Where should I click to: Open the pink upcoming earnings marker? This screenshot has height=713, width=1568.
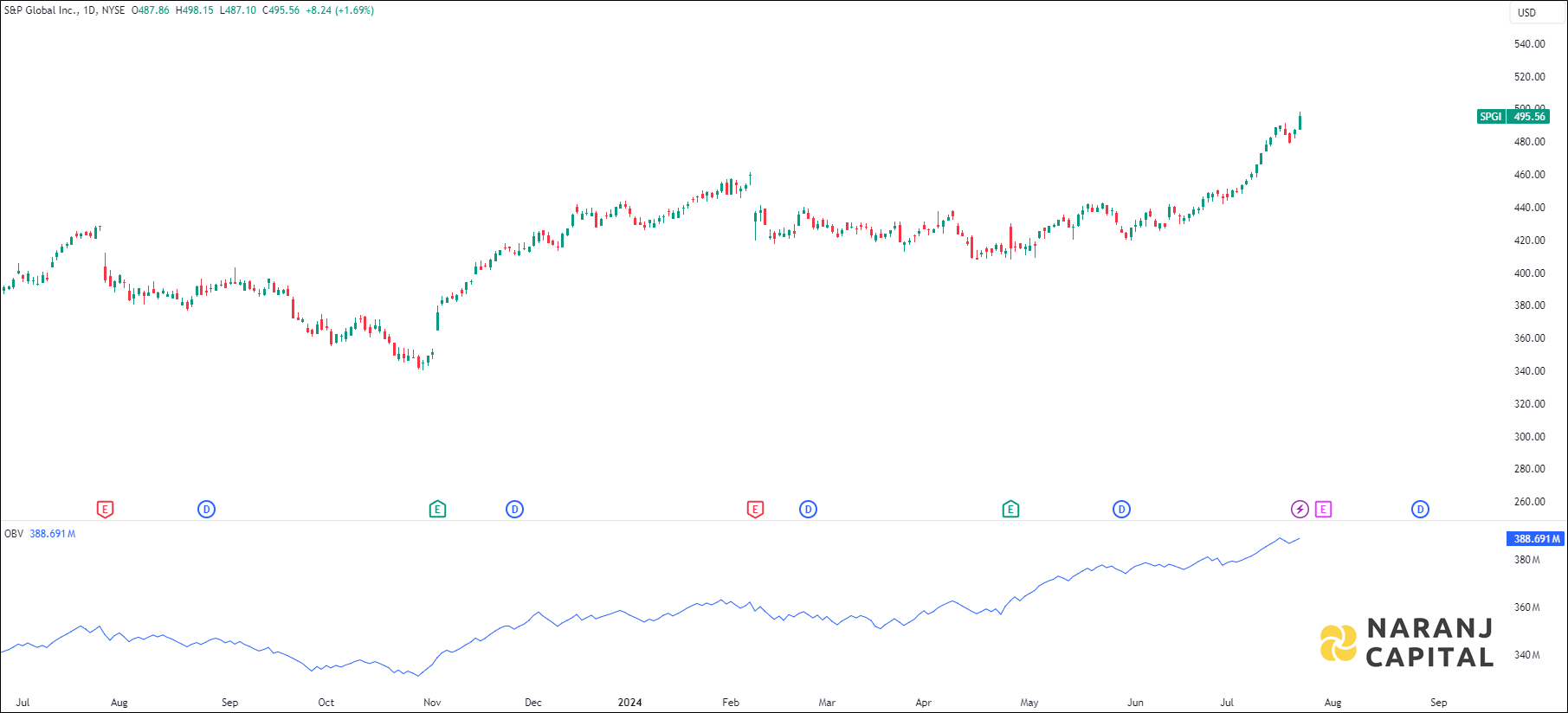pyautogui.click(x=1323, y=510)
